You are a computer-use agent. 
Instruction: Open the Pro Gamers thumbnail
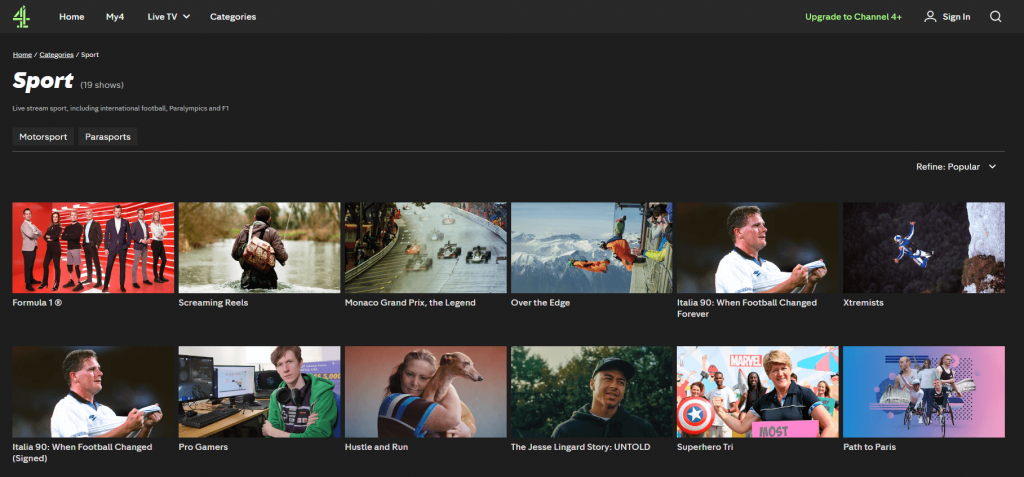[259, 392]
